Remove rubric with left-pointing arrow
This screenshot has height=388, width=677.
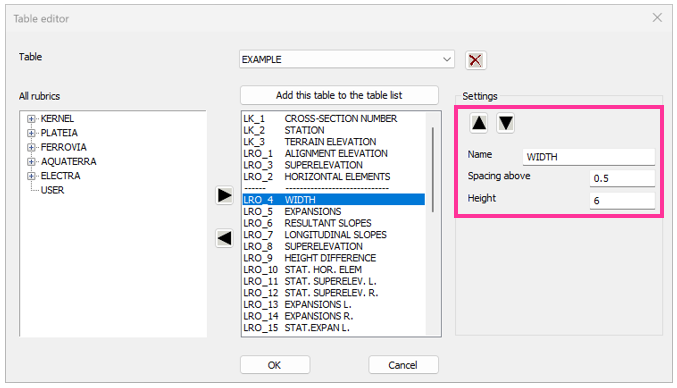click(225, 238)
